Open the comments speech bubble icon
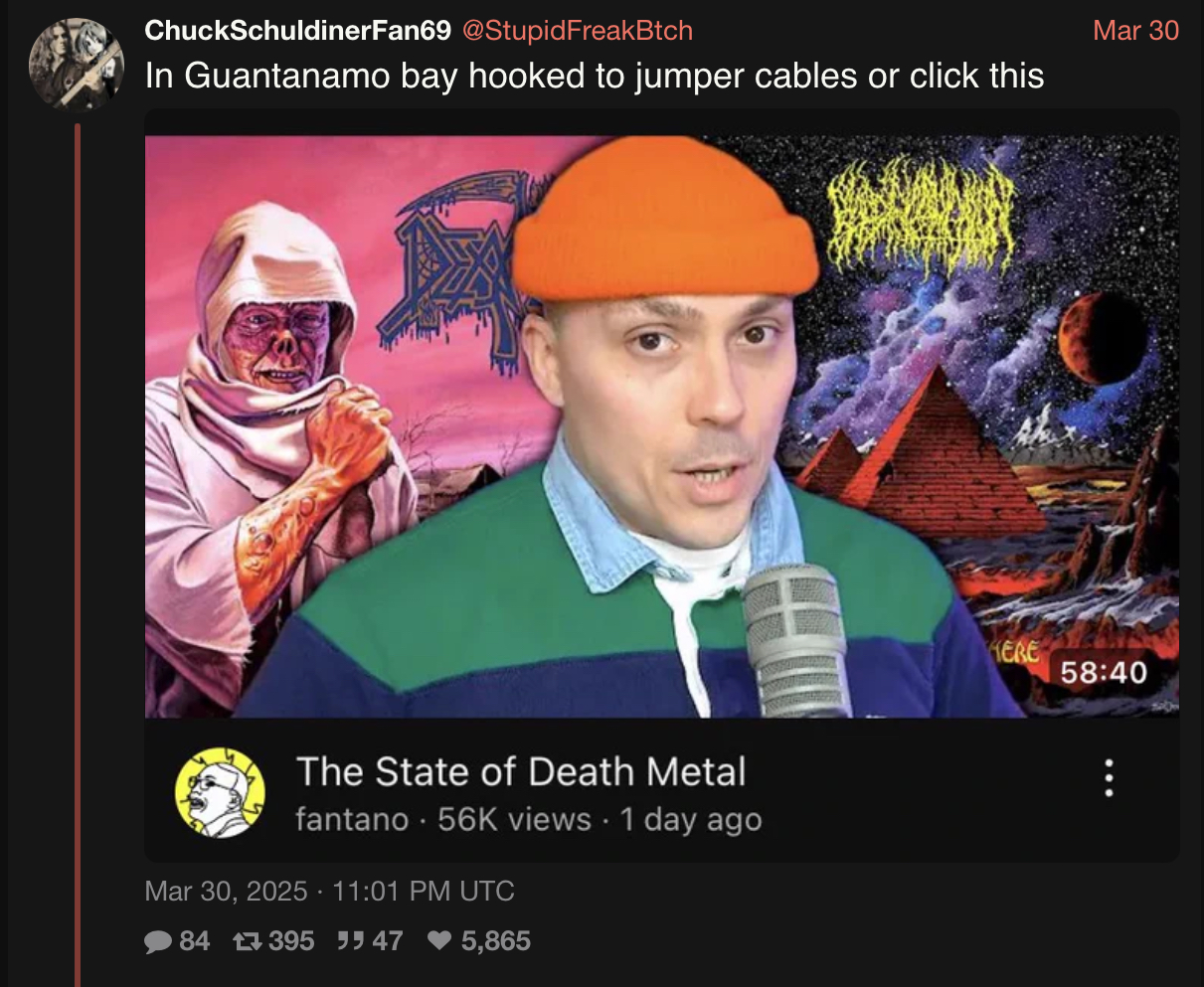Image resolution: width=1204 pixels, height=987 pixels. (158, 941)
